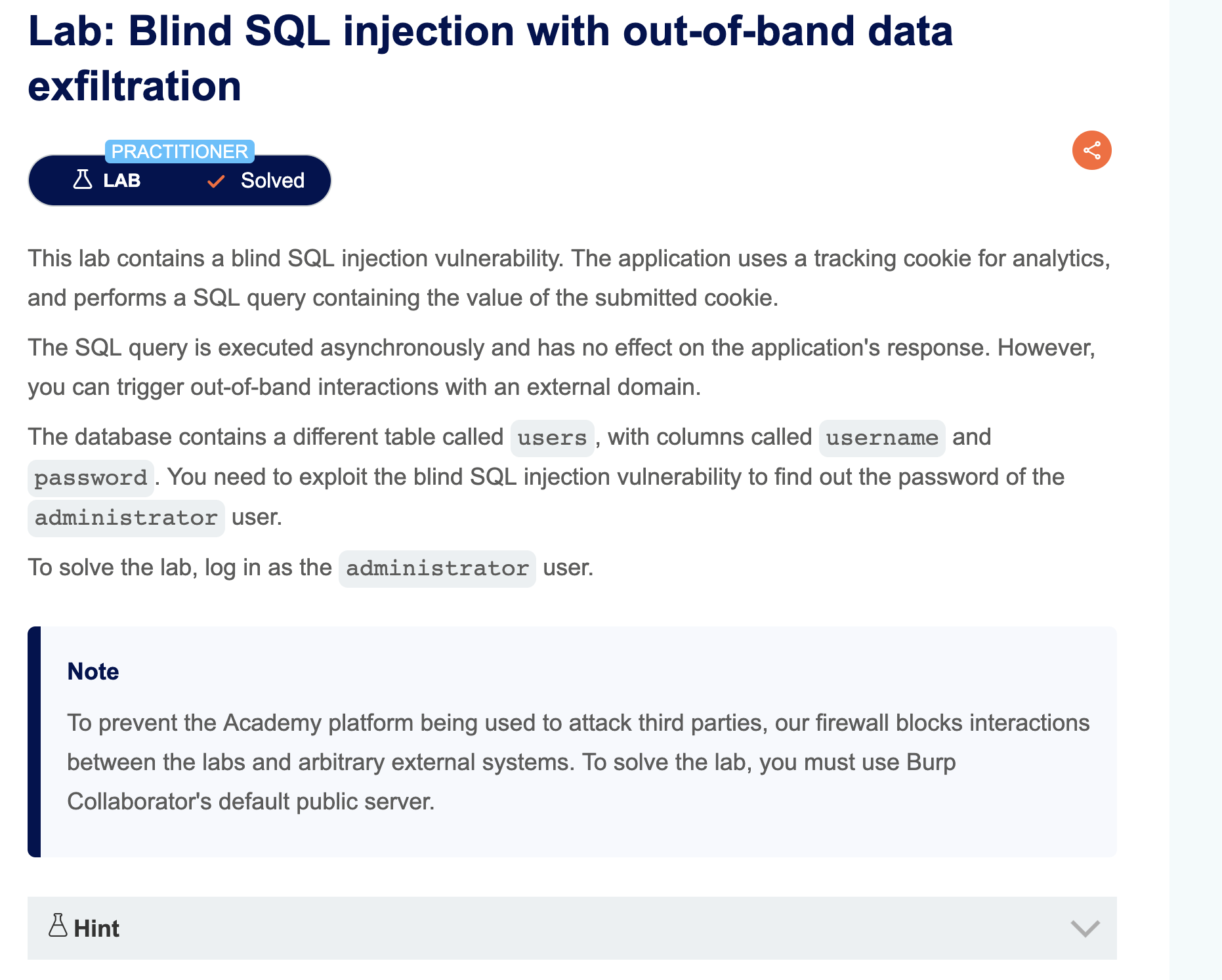Screen dimensions: 1222x980
Task: Click the LAB label in the badge
Action: pos(122,180)
